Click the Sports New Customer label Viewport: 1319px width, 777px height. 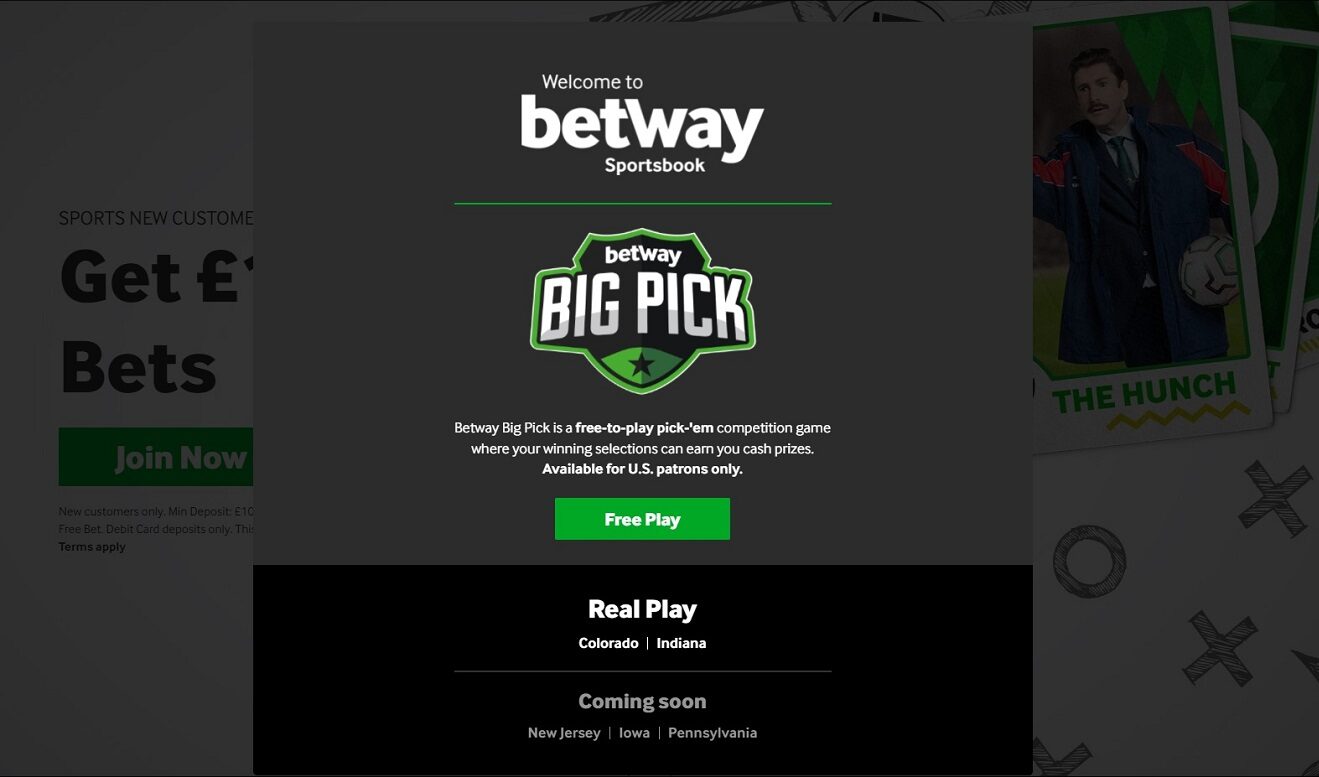[156, 218]
